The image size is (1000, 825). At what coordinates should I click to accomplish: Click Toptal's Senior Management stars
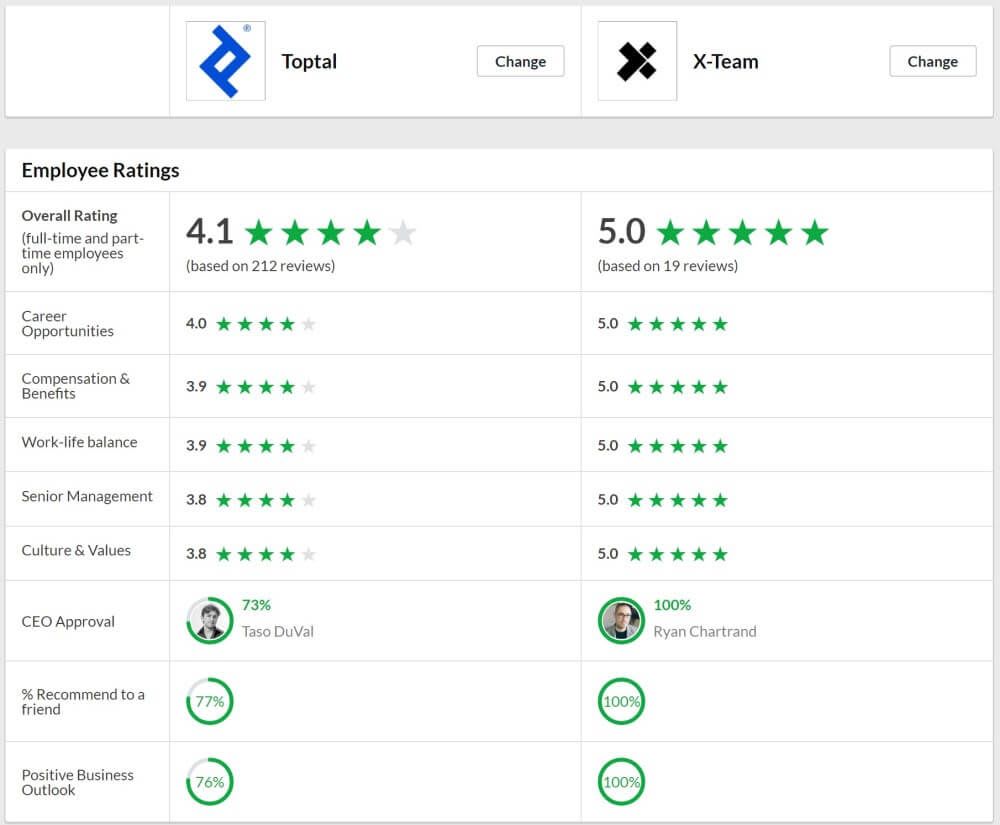pyautogui.click(x=266, y=500)
